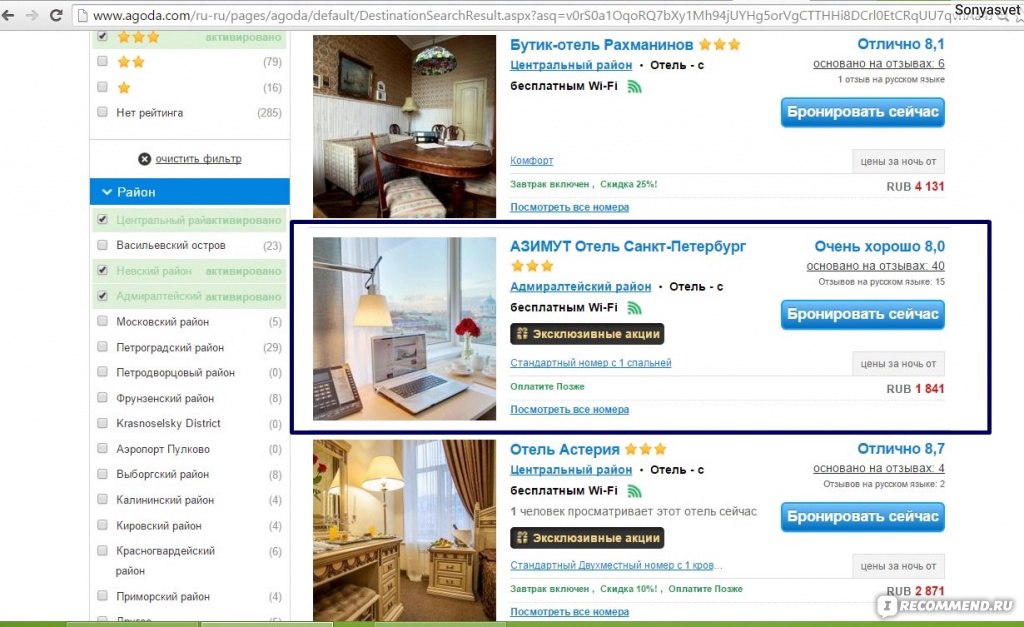
Task: Click Wi-Fi icon for Бутик-отель Рахманинов
Action: (634, 86)
